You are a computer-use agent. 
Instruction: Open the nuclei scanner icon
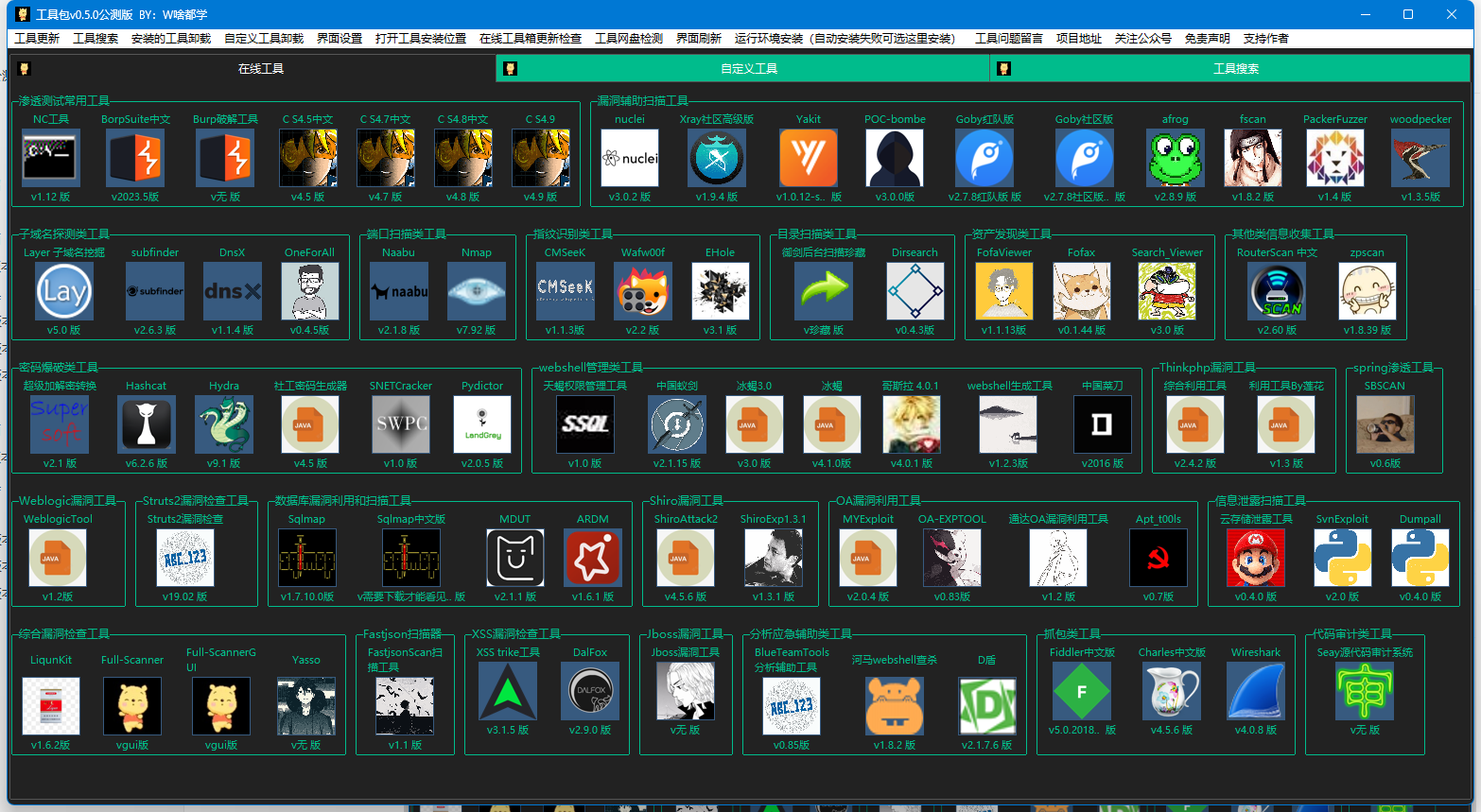630,158
